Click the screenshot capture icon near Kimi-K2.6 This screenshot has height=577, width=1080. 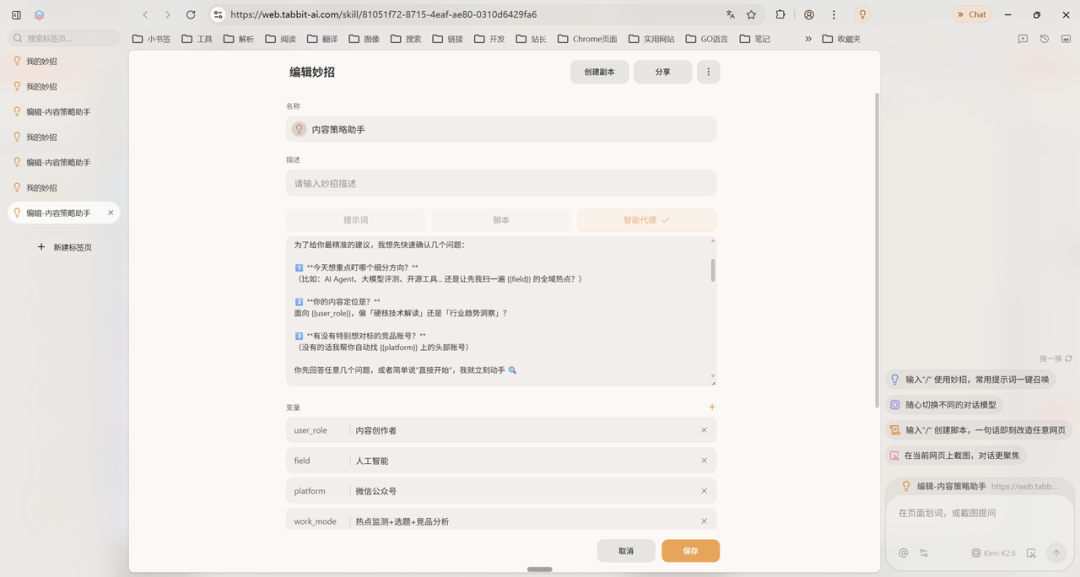coord(1031,552)
